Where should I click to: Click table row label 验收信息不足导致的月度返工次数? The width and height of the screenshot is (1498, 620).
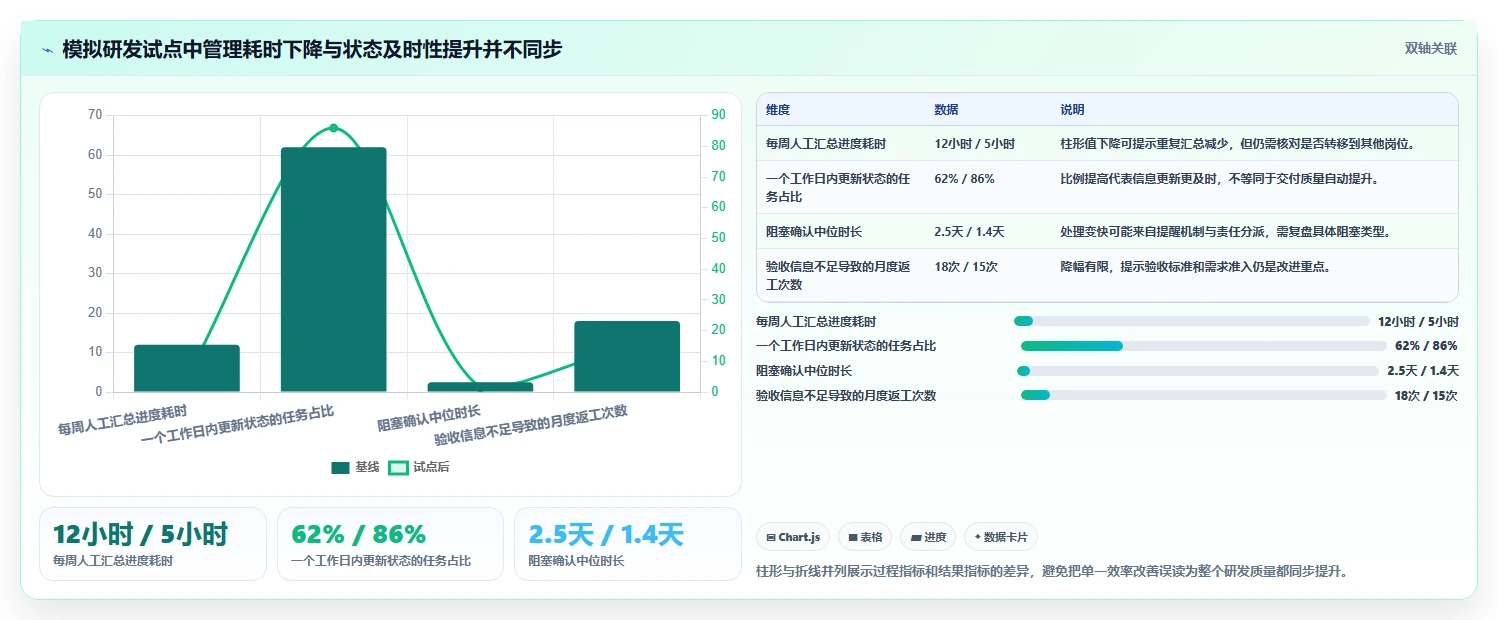(840, 276)
